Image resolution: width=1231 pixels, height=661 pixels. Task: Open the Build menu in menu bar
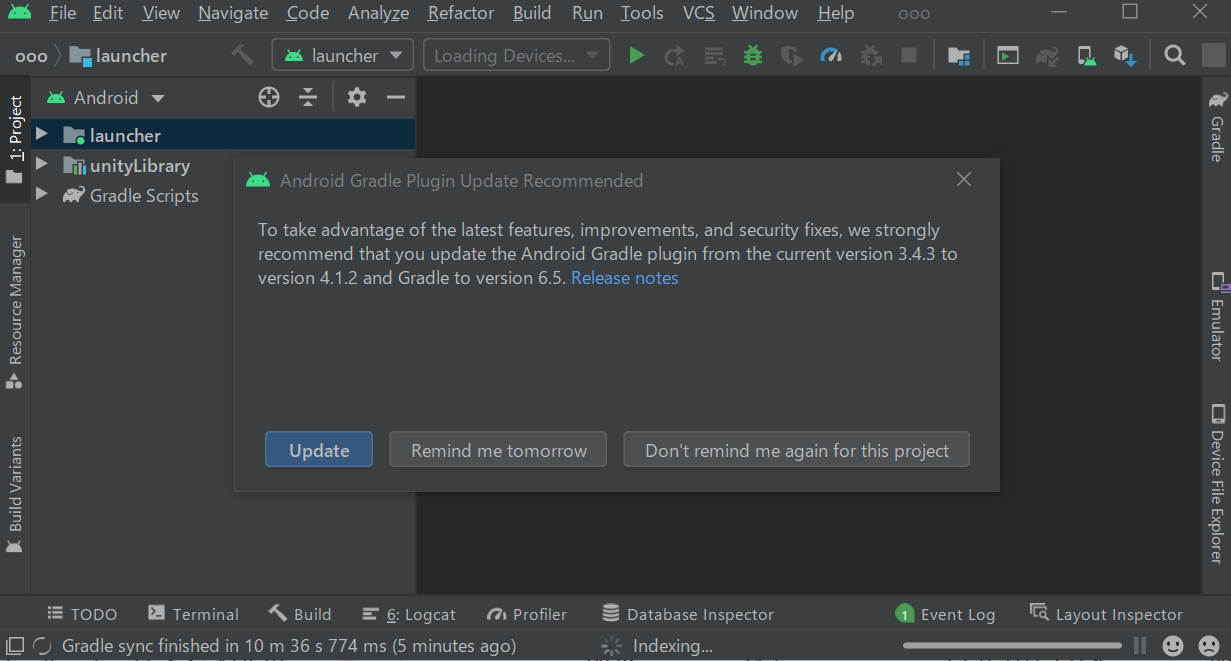tap(532, 13)
